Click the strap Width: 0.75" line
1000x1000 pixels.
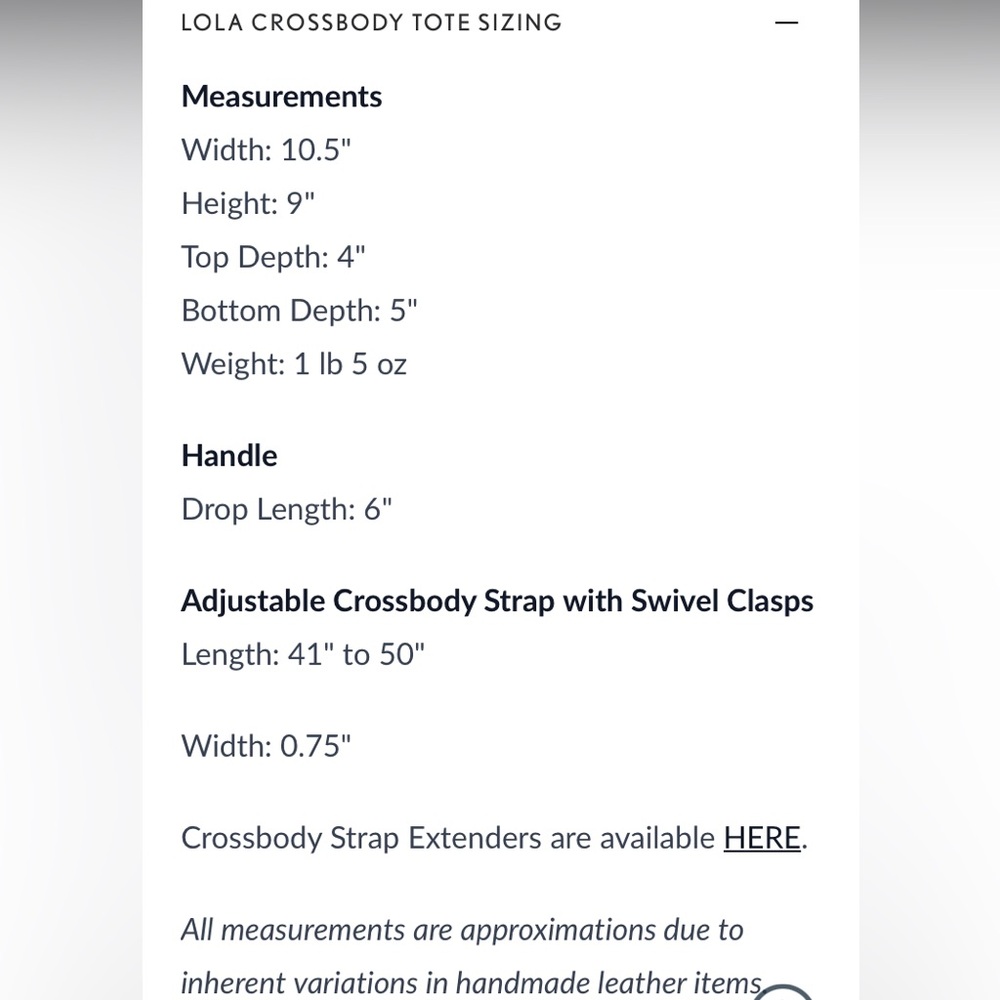click(266, 746)
